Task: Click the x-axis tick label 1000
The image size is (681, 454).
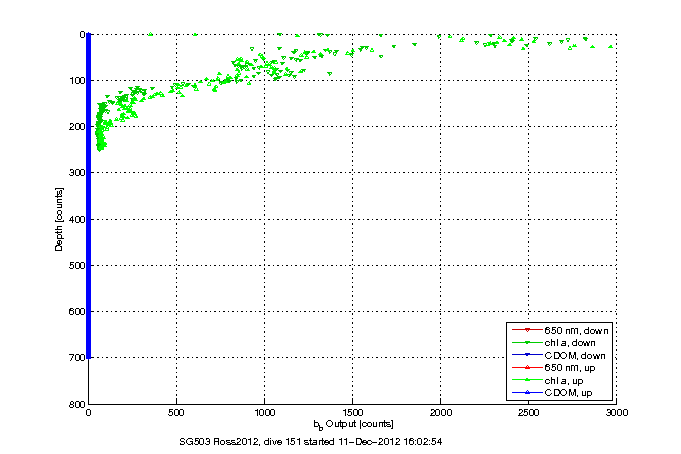Action: [264, 413]
